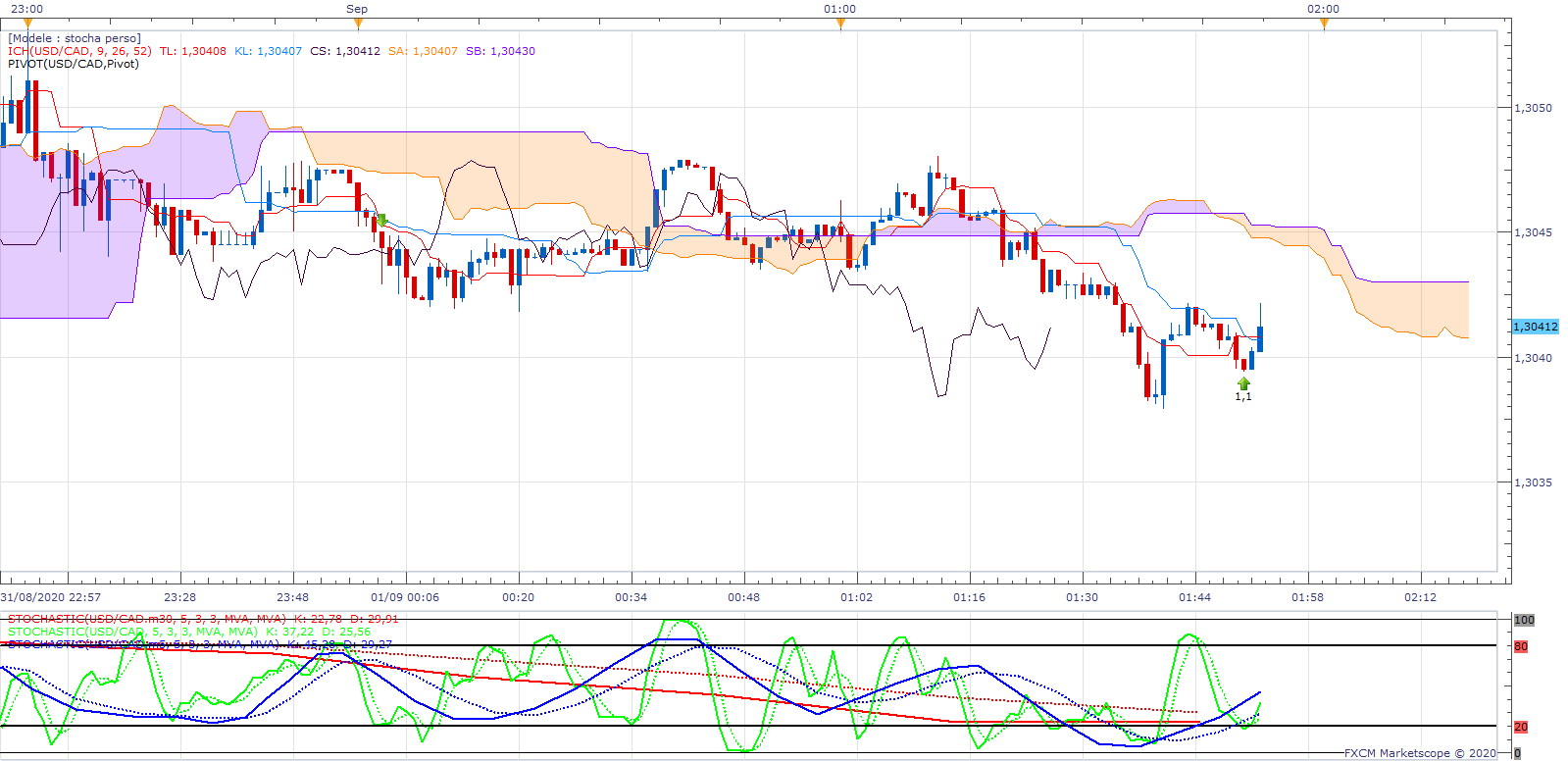Click the orange marker below 02:00
The width and height of the screenshot is (1568, 761).
coord(1323,23)
